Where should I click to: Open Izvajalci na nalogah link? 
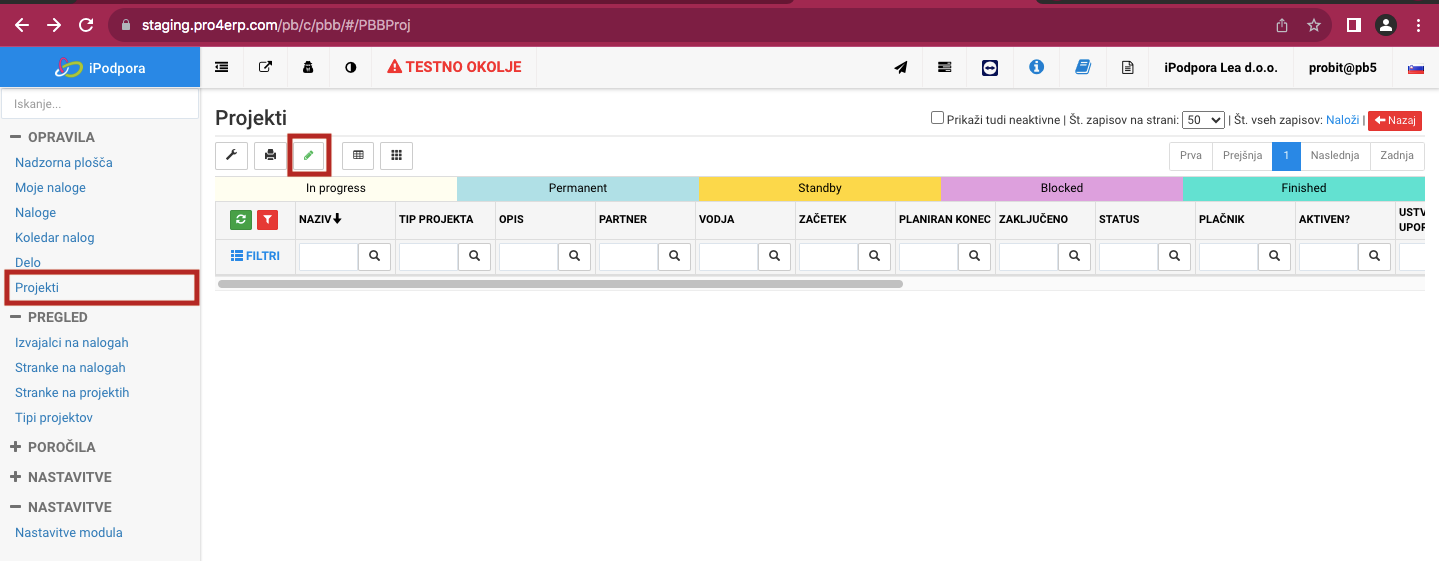(x=72, y=342)
